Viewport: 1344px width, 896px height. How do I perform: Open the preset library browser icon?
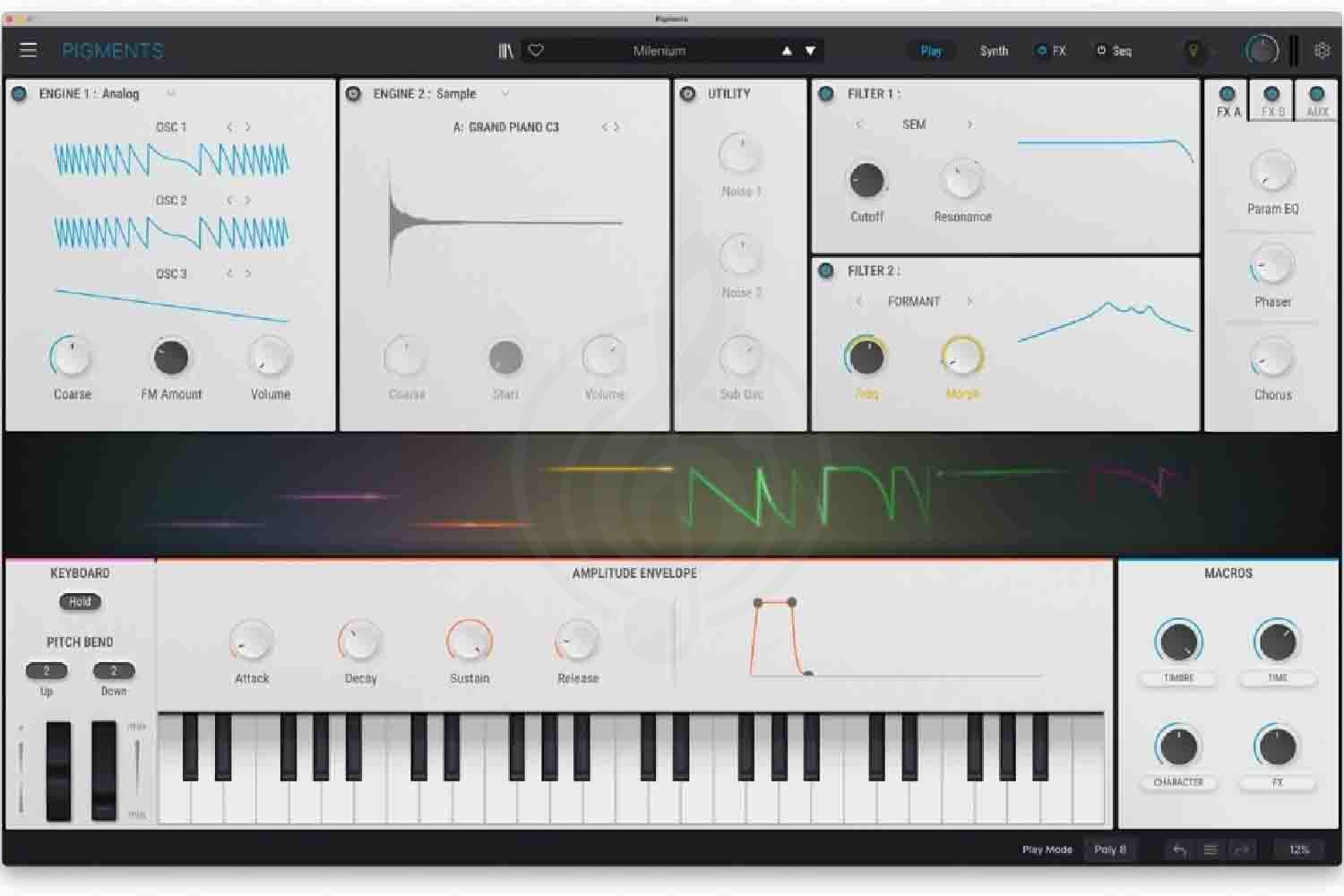pyautogui.click(x=506, y=51)
